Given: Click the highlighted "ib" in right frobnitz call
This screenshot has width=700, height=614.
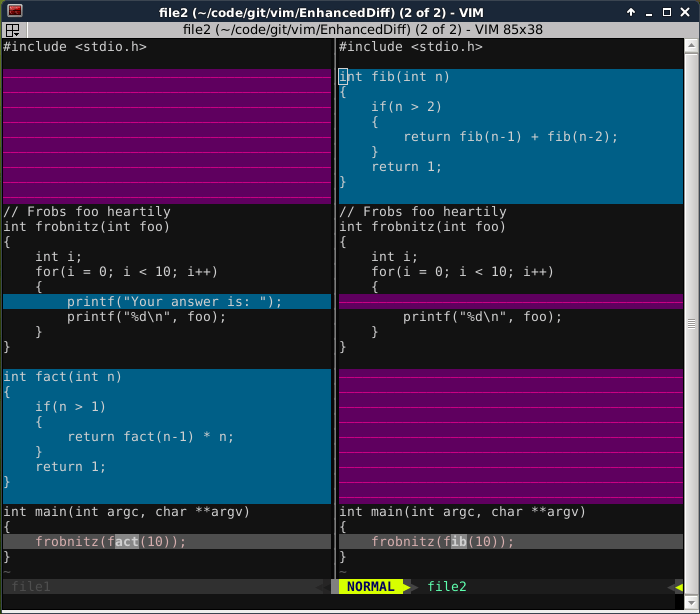Looking at the screenshot, I should click(x=459, y=542).
